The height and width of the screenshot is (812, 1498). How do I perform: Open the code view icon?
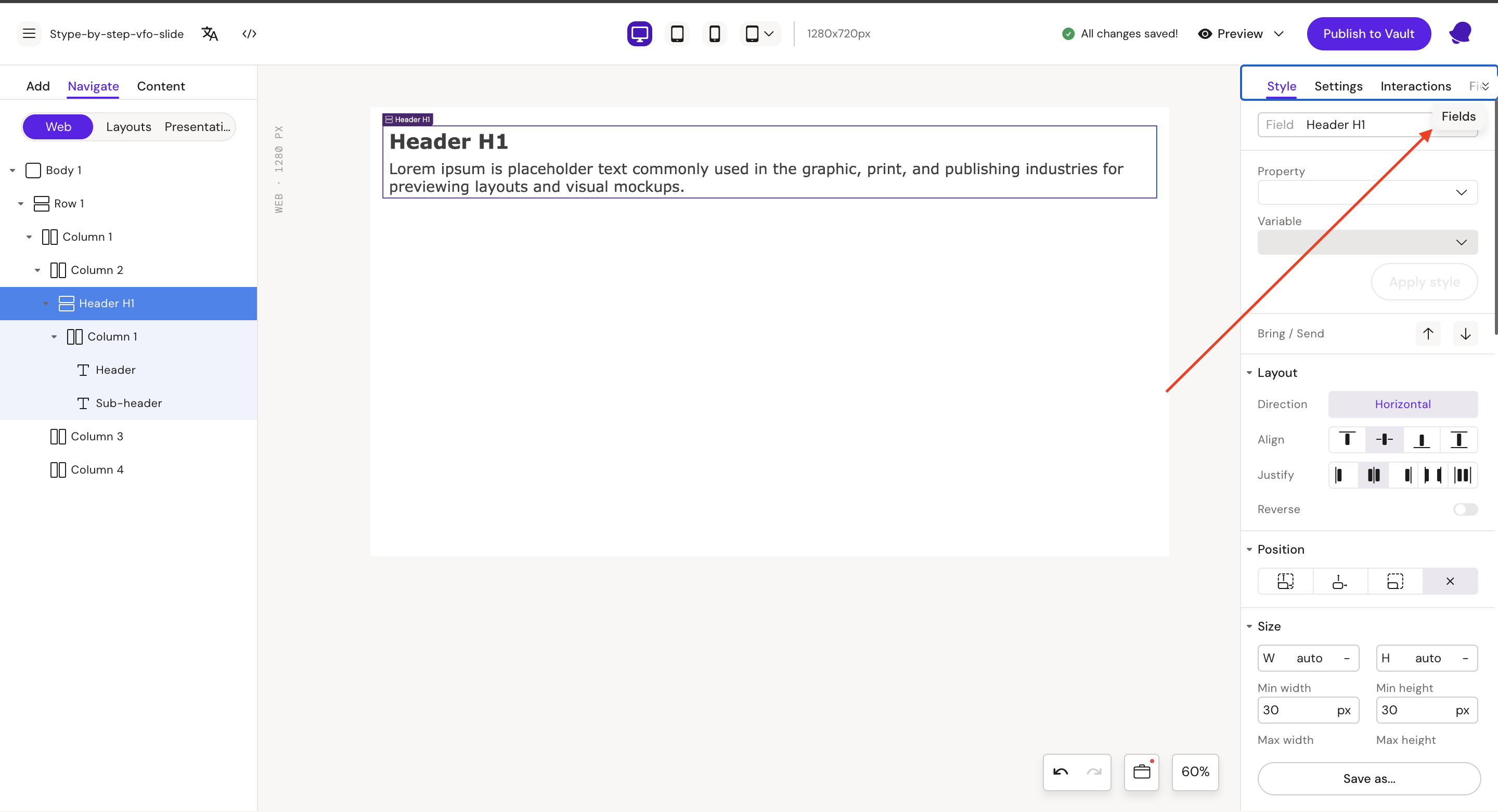(250, 34)
